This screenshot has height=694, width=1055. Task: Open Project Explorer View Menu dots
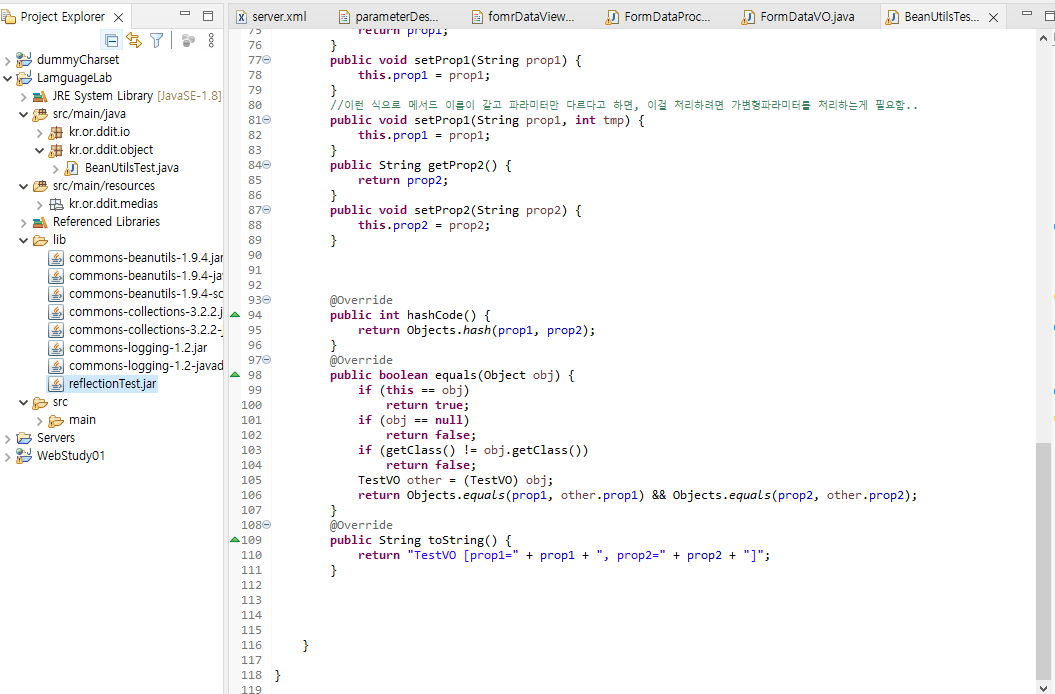(x=211, y=41)
